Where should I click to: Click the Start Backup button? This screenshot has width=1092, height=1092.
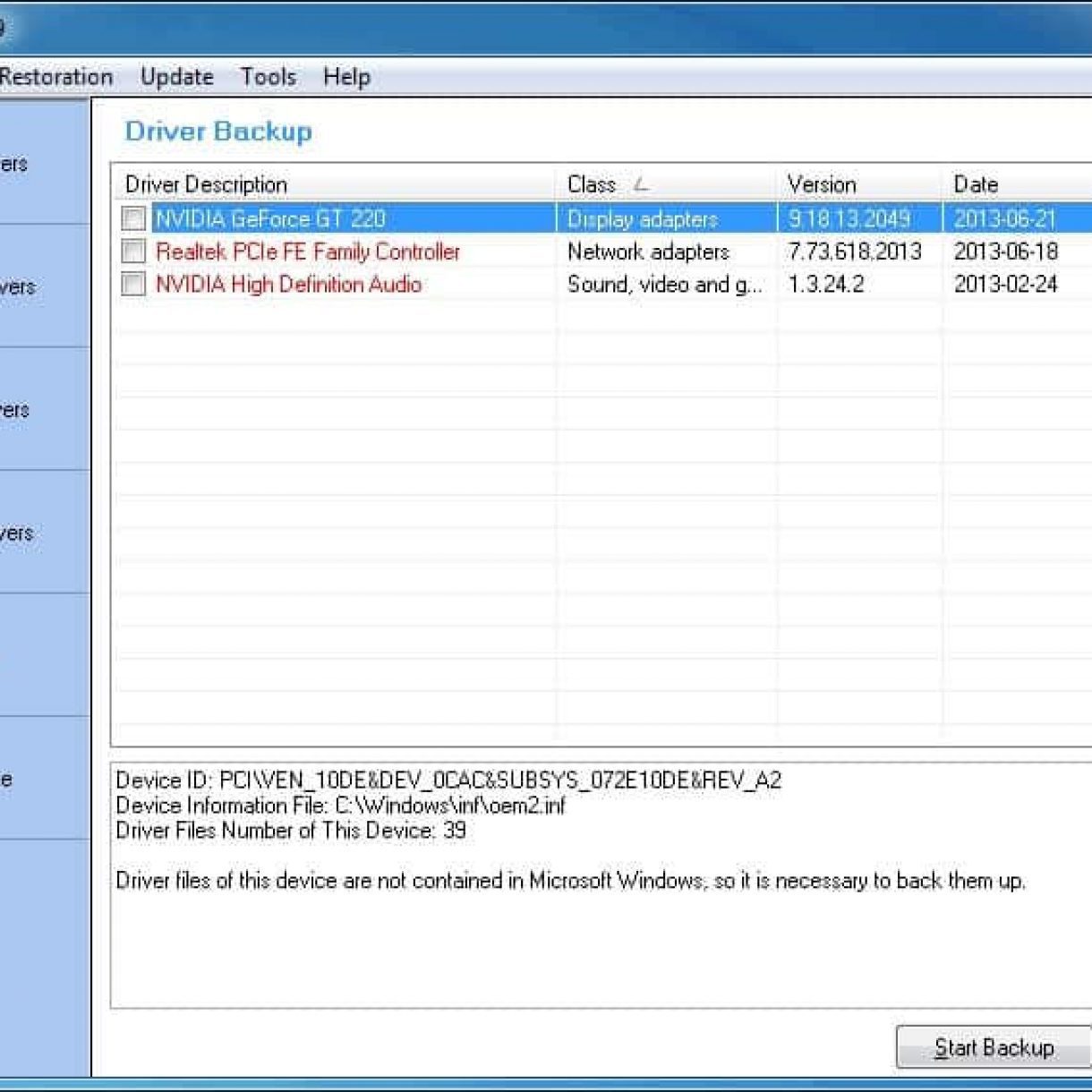(994, 1047)
